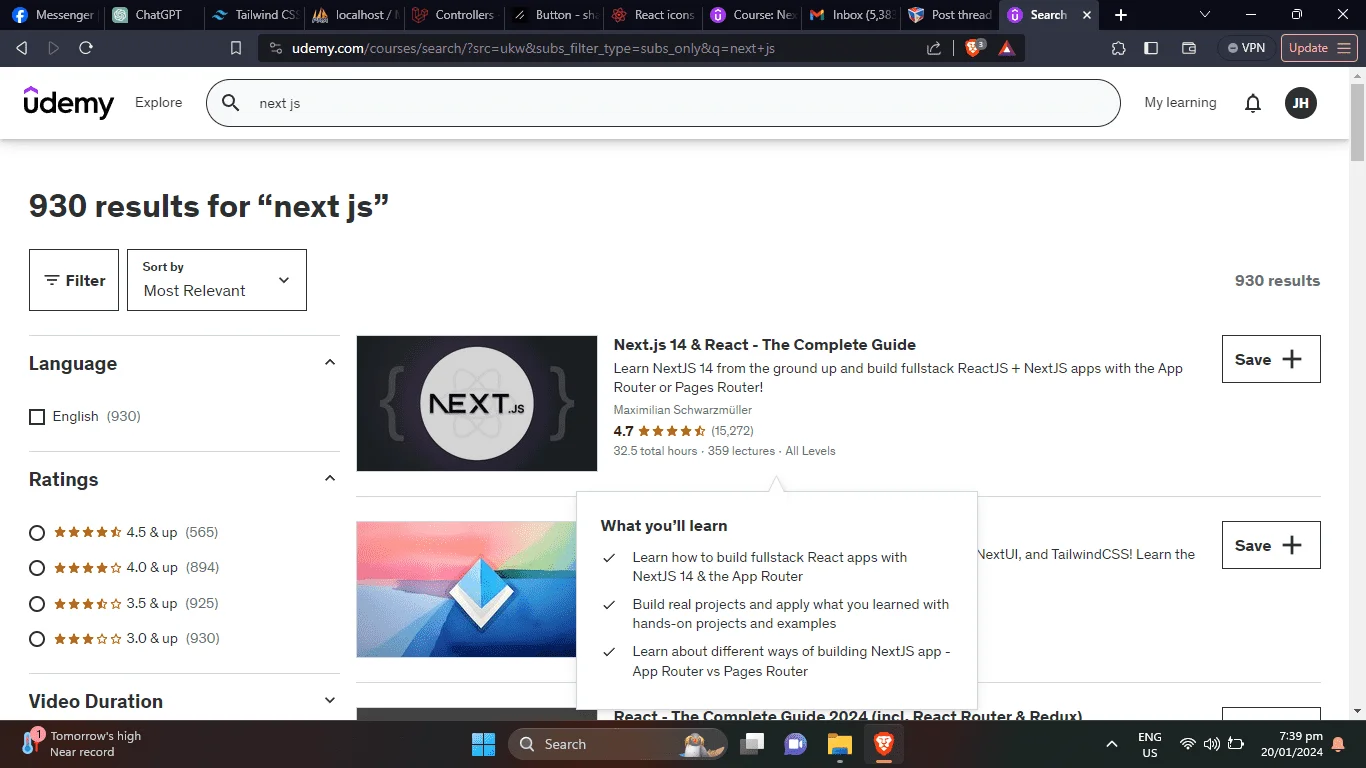
Task: Click the browser address bar URL
Action: [533, 48]
